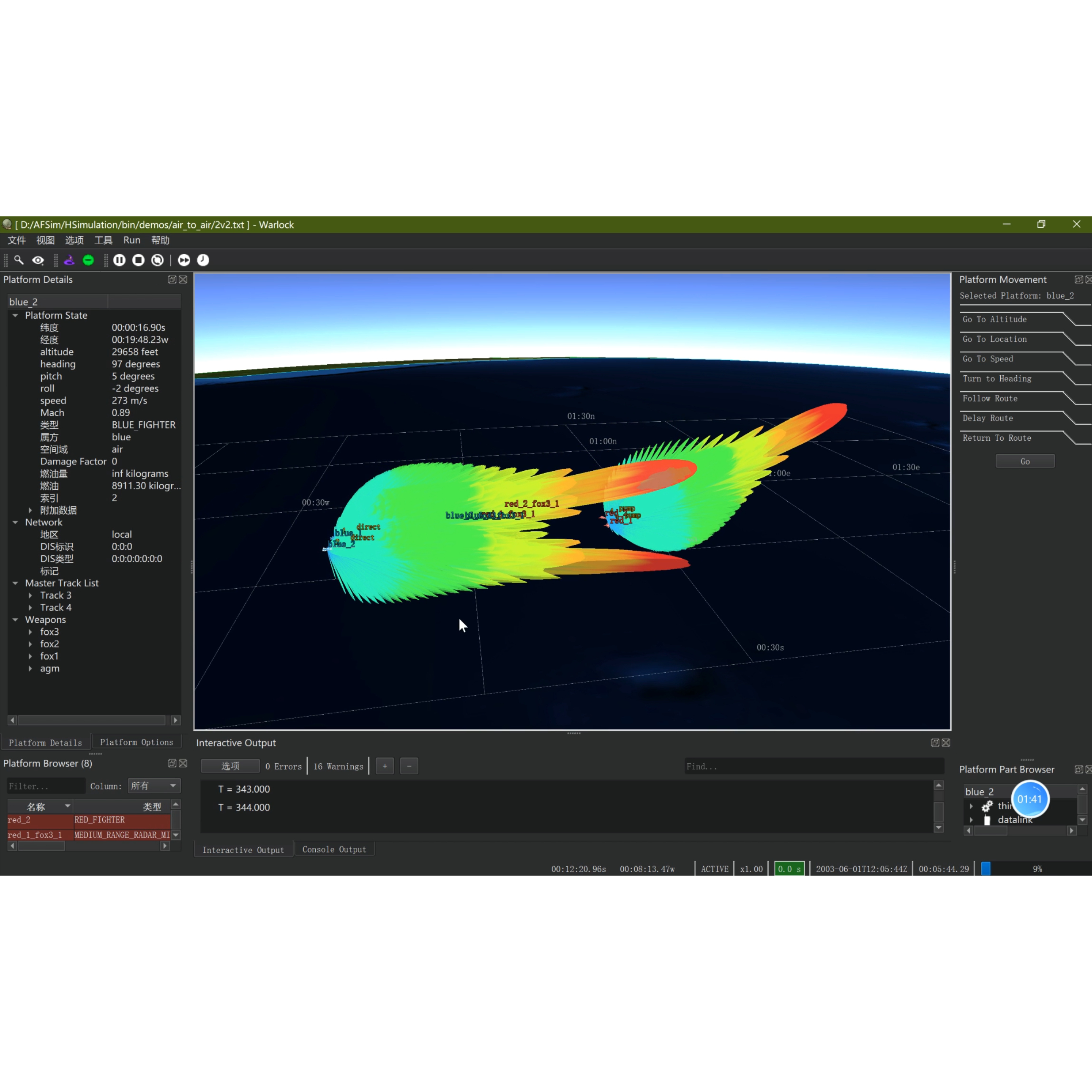The image size is (1092, 1092).
Task: Click the Find text field
Action: [814, 767]
